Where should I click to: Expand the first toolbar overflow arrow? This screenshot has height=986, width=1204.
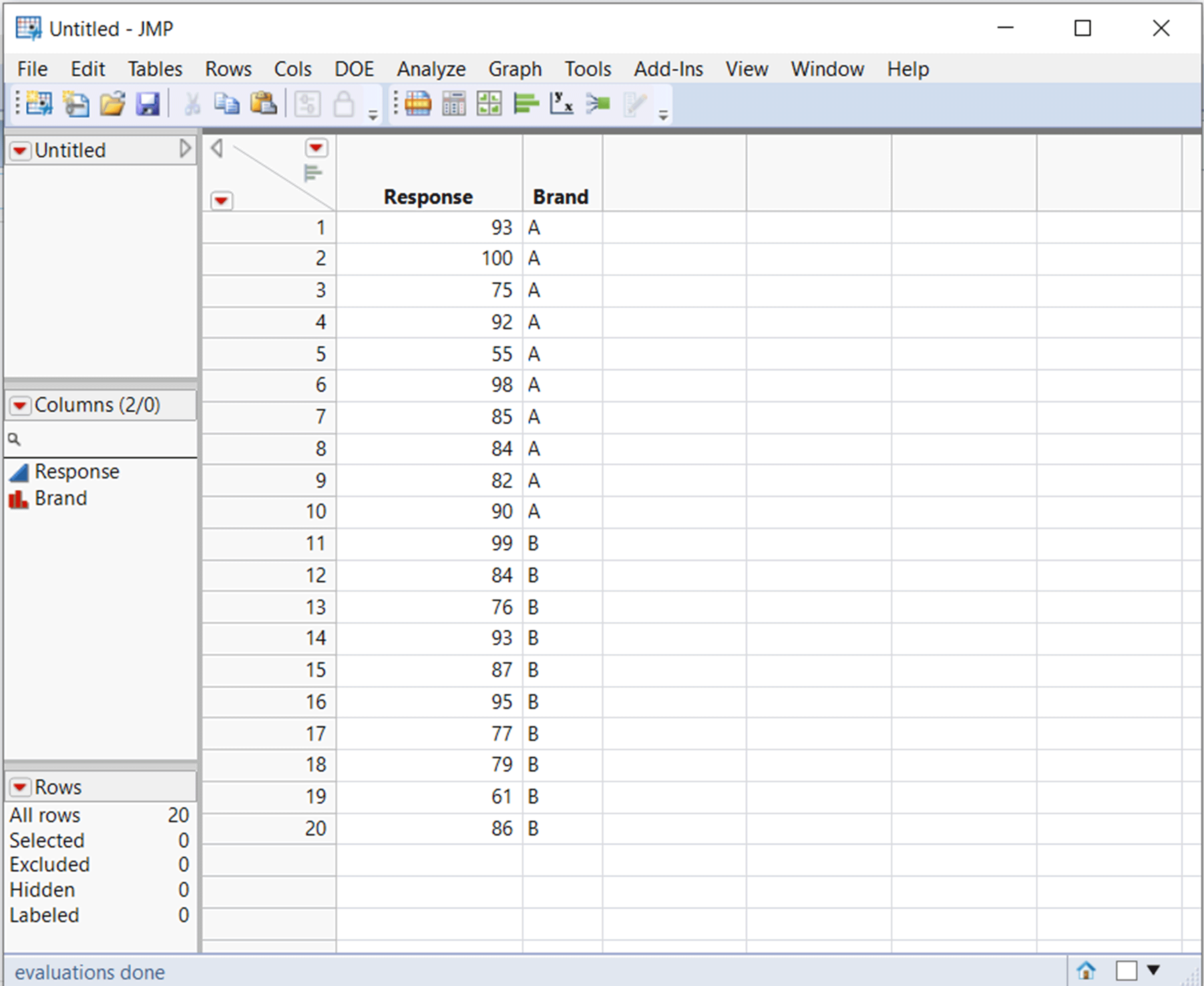[373, 115]
